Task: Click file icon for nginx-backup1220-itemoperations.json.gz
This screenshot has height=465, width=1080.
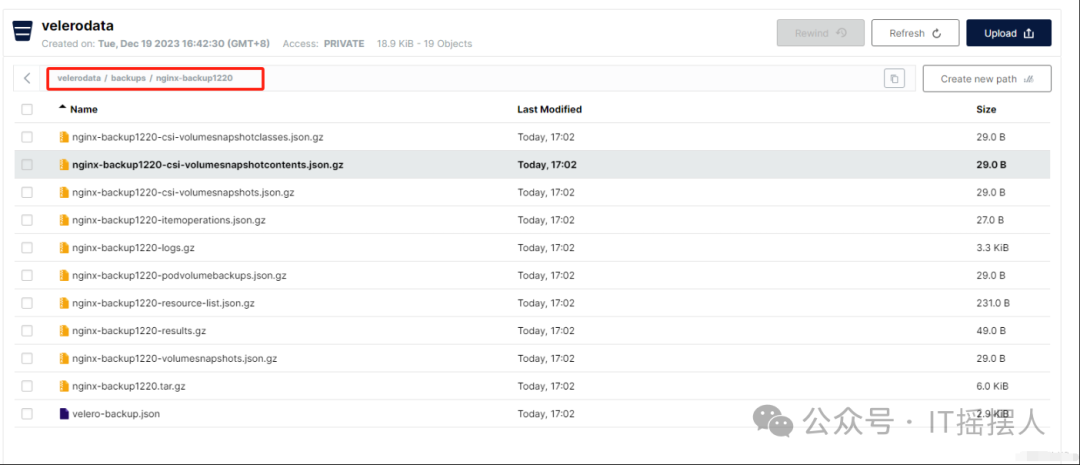Action: pyautogui.click(x=64, y=220)
